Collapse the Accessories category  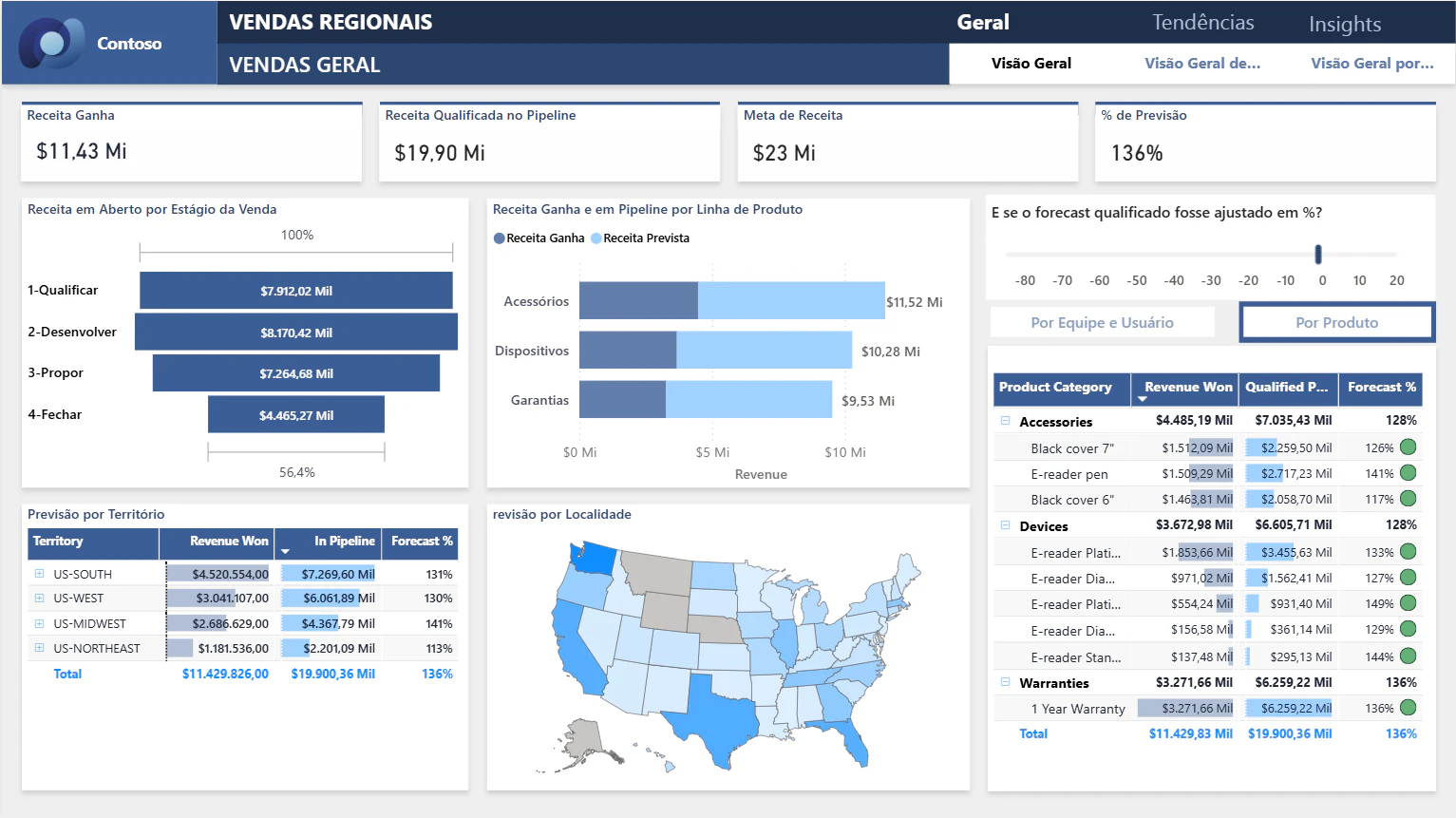click(x=1005, y=421)
